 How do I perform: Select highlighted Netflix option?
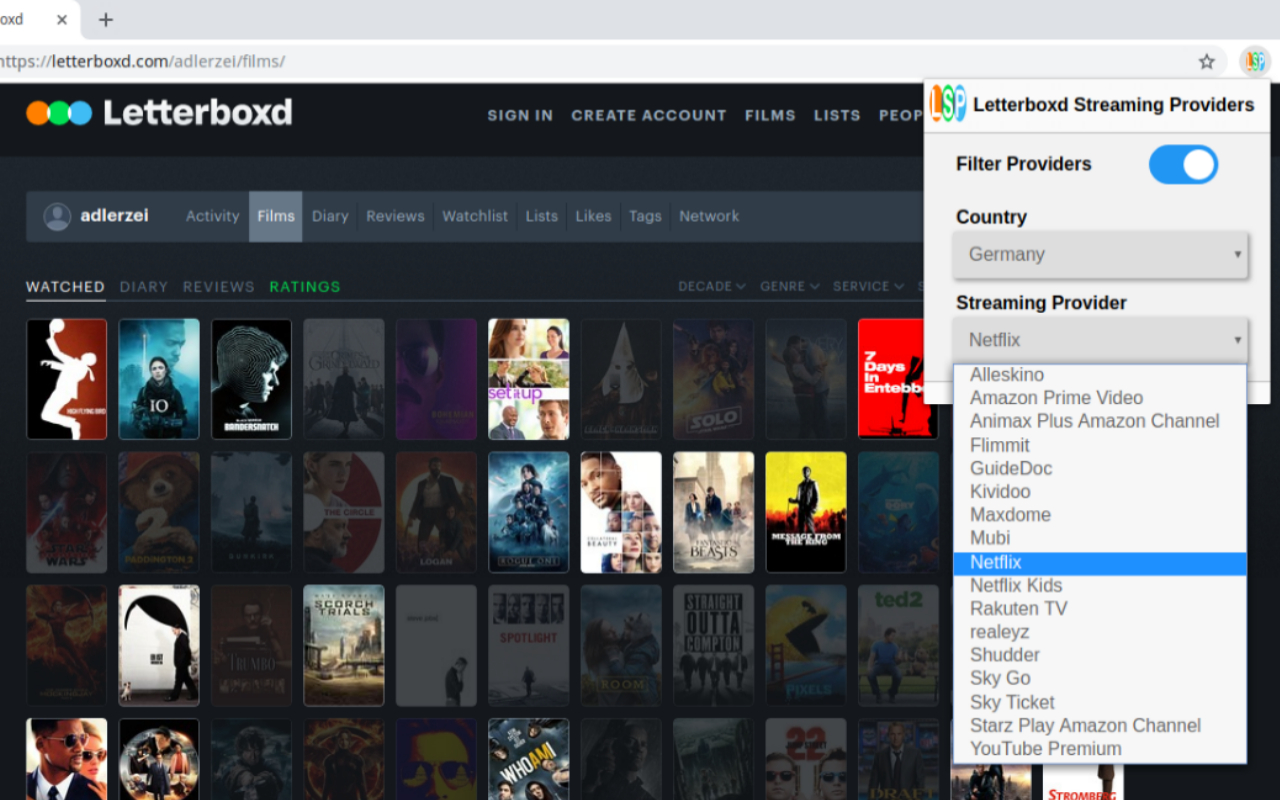[1100, 562]
